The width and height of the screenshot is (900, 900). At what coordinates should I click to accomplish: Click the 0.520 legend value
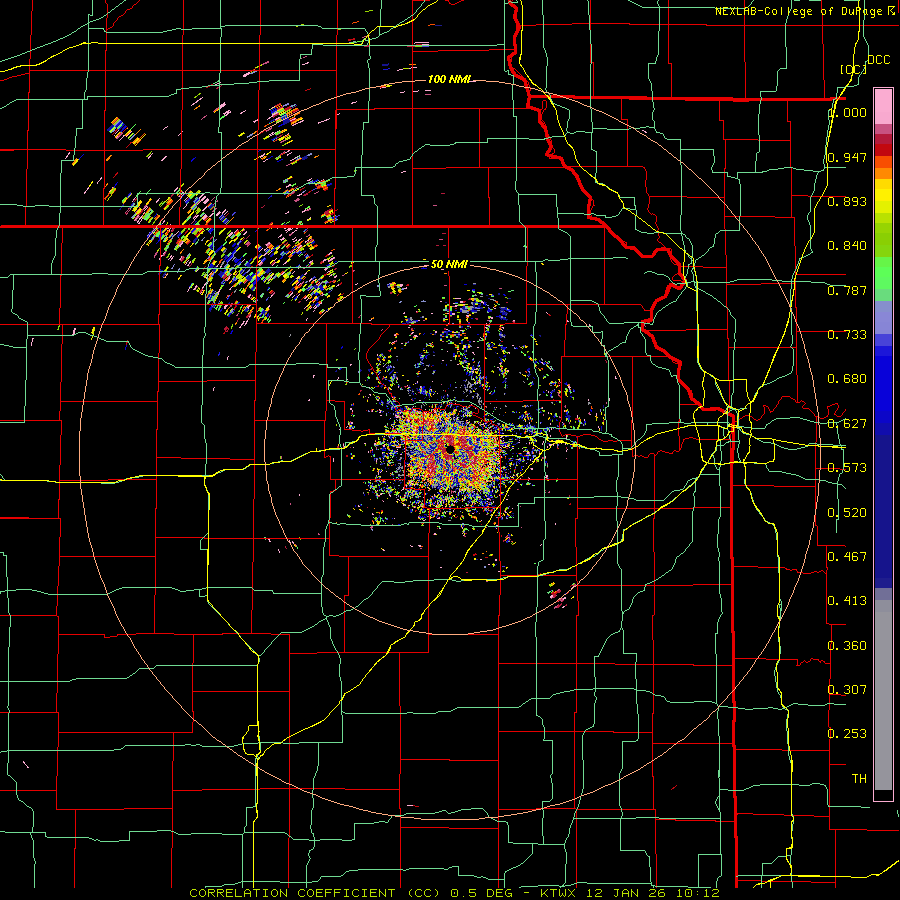[847, 513]
